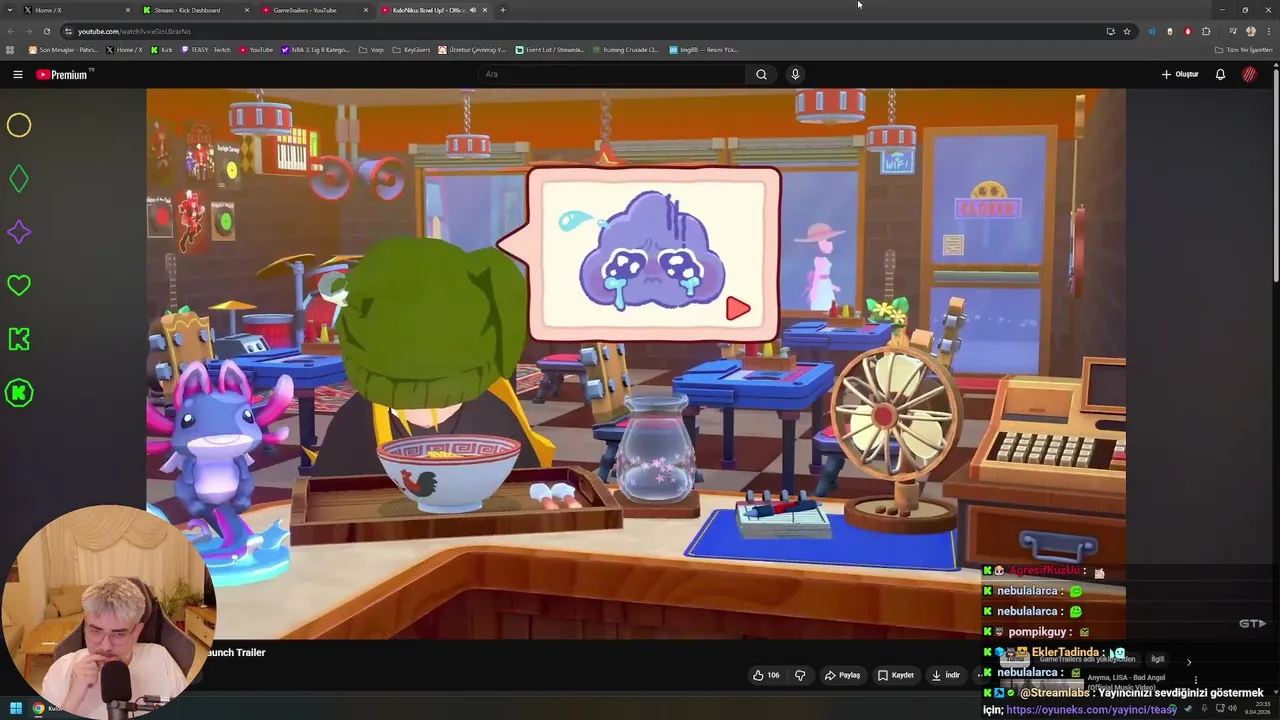Viewport: 1280px width, 720px height.
Task: Dislike the video with thumbs-down icon
Action: click(800, 675)
